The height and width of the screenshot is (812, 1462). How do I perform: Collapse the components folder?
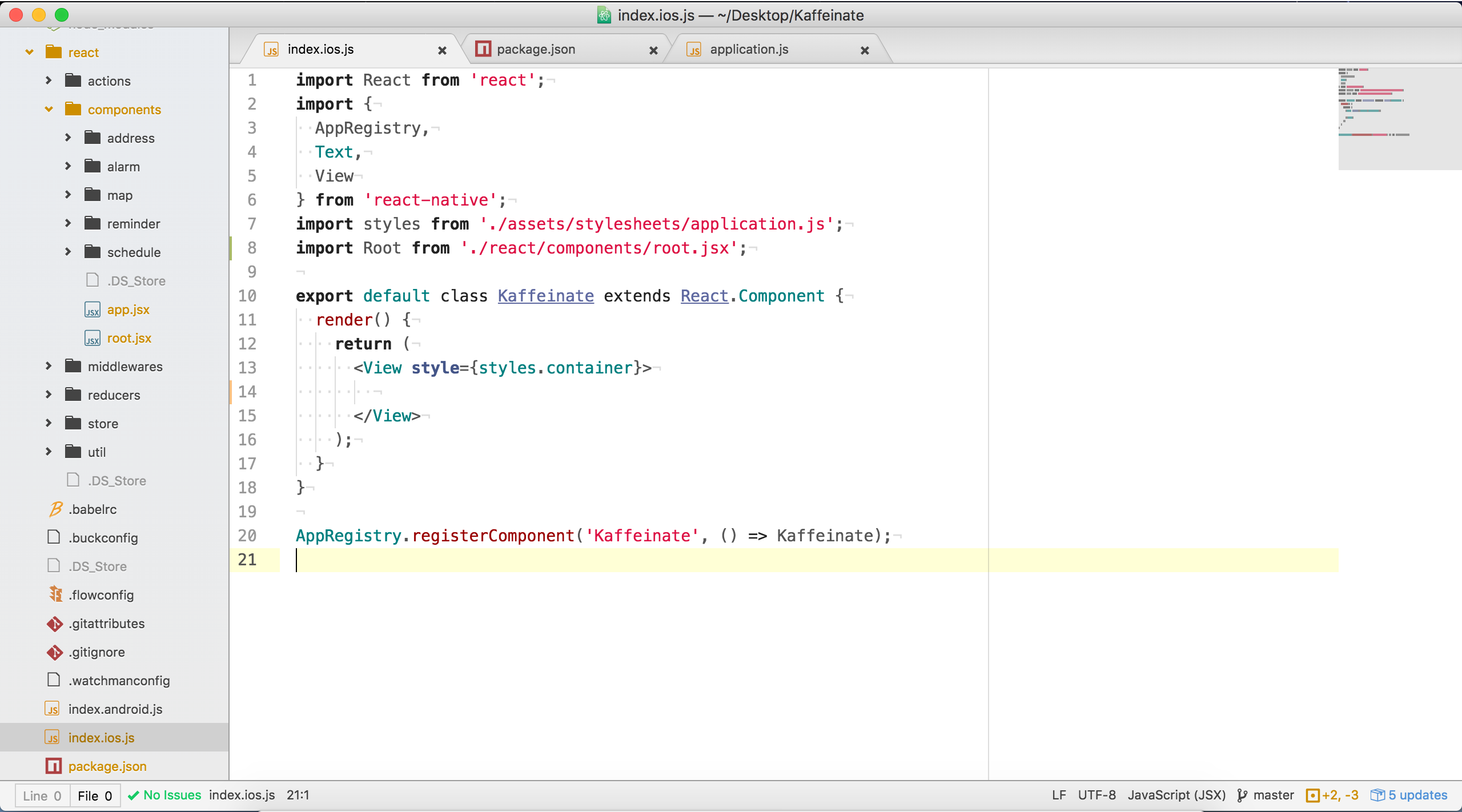[x=49, y=109]
